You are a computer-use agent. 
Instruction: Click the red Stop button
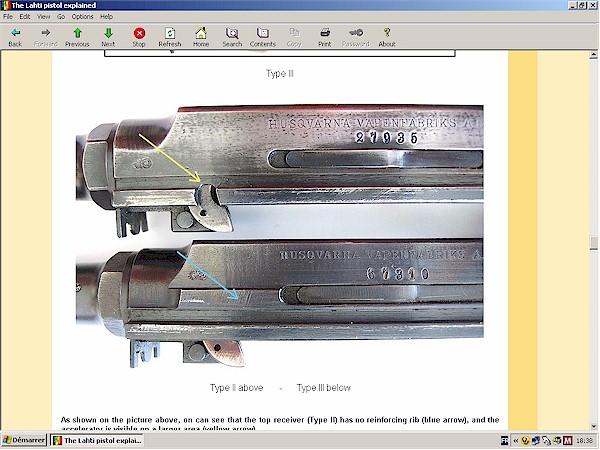pos(139,37)
